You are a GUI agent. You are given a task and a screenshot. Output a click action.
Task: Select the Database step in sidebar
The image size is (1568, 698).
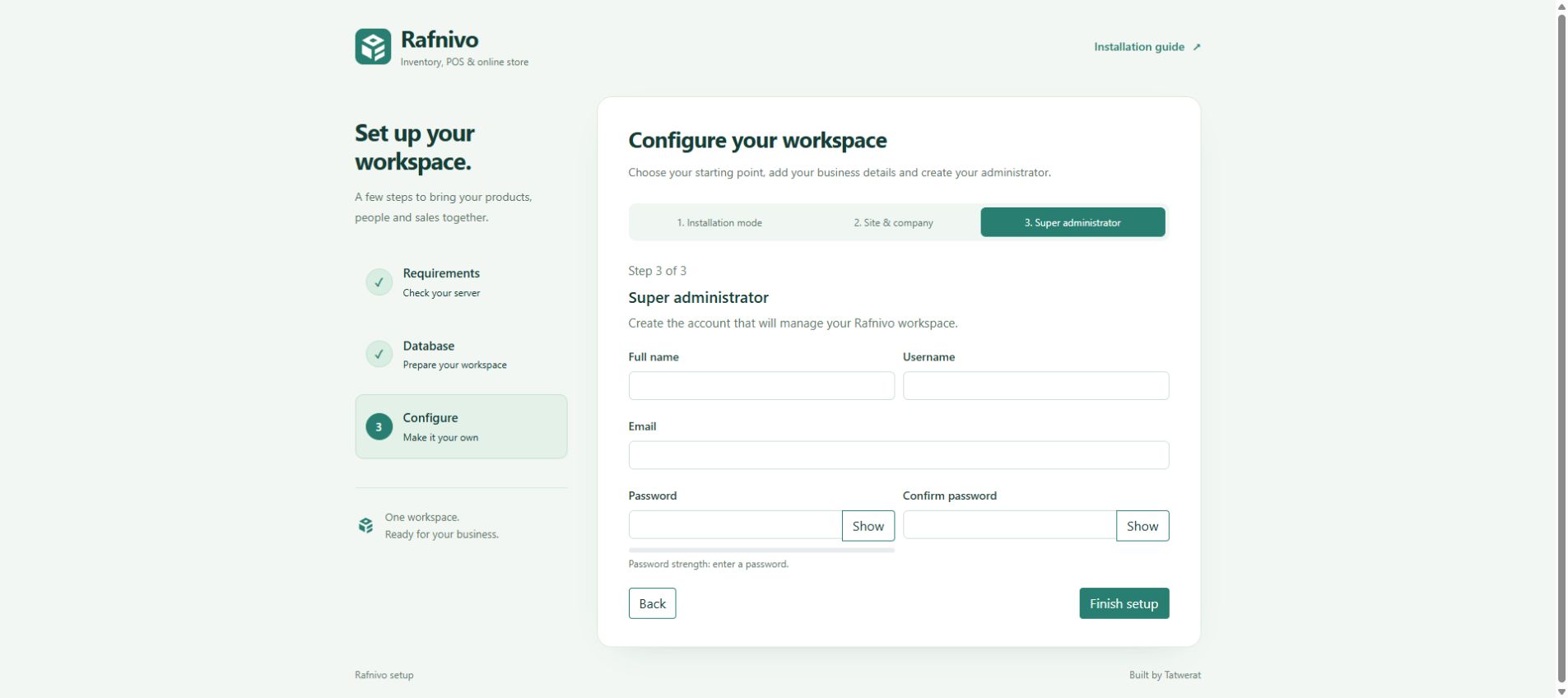461,354
